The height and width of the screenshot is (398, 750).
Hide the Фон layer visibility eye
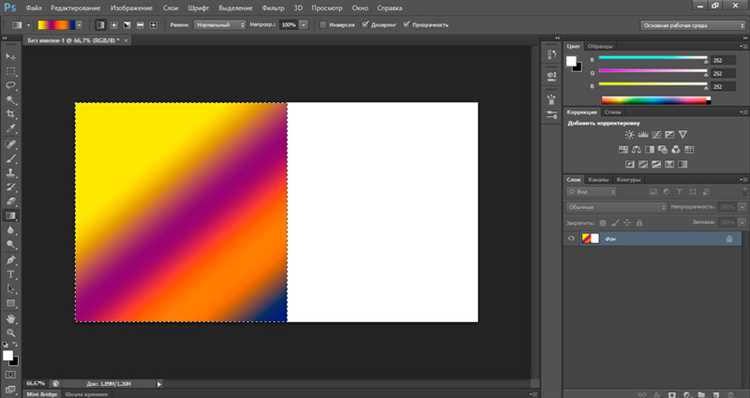[571, 238]
